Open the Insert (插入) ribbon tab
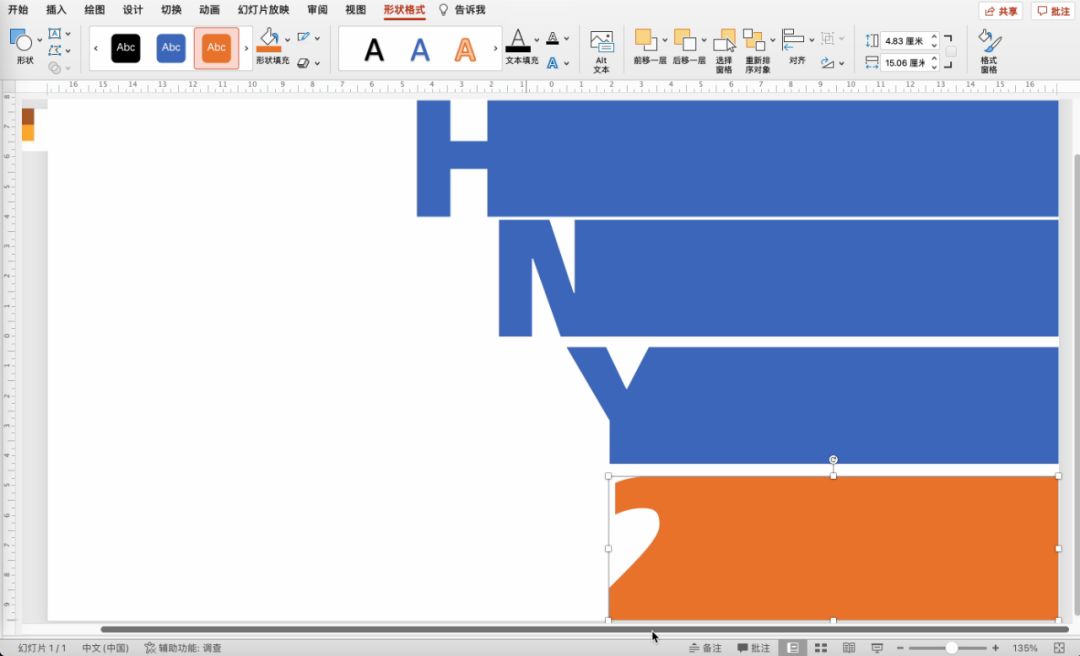Image resolution: width=1080 pixels, height=656 pixels. pyautogui.click(x=56, y=10)
